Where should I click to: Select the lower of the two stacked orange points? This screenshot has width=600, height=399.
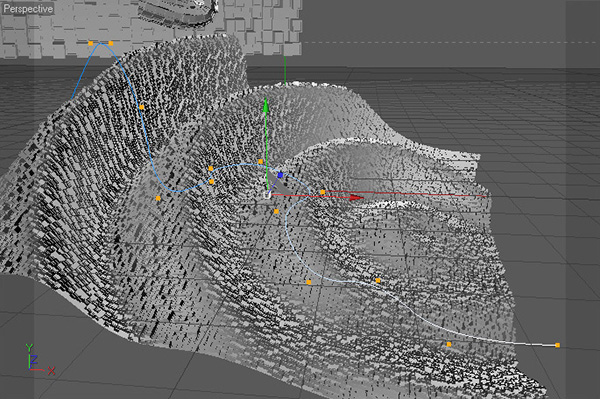pyautogui.click(x=212, y=182)
